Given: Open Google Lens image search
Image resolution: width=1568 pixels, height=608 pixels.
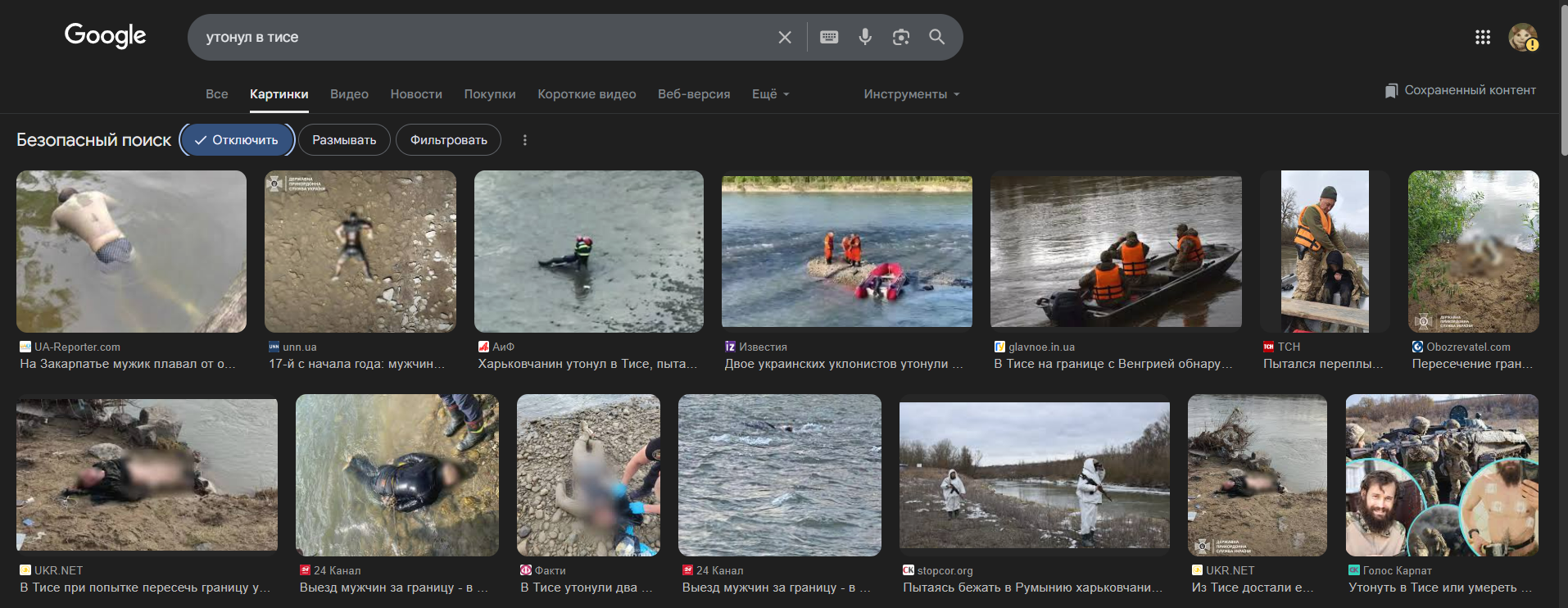Looking at the screenshot, I should tap(901, 37).
